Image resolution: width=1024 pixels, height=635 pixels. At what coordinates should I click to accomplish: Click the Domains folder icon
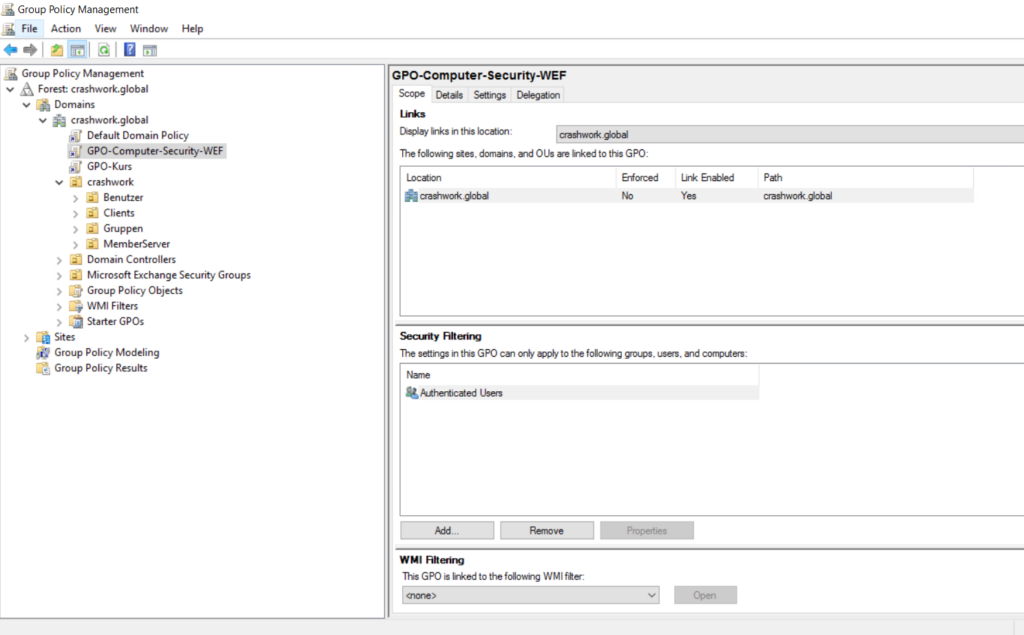(44, 105)
